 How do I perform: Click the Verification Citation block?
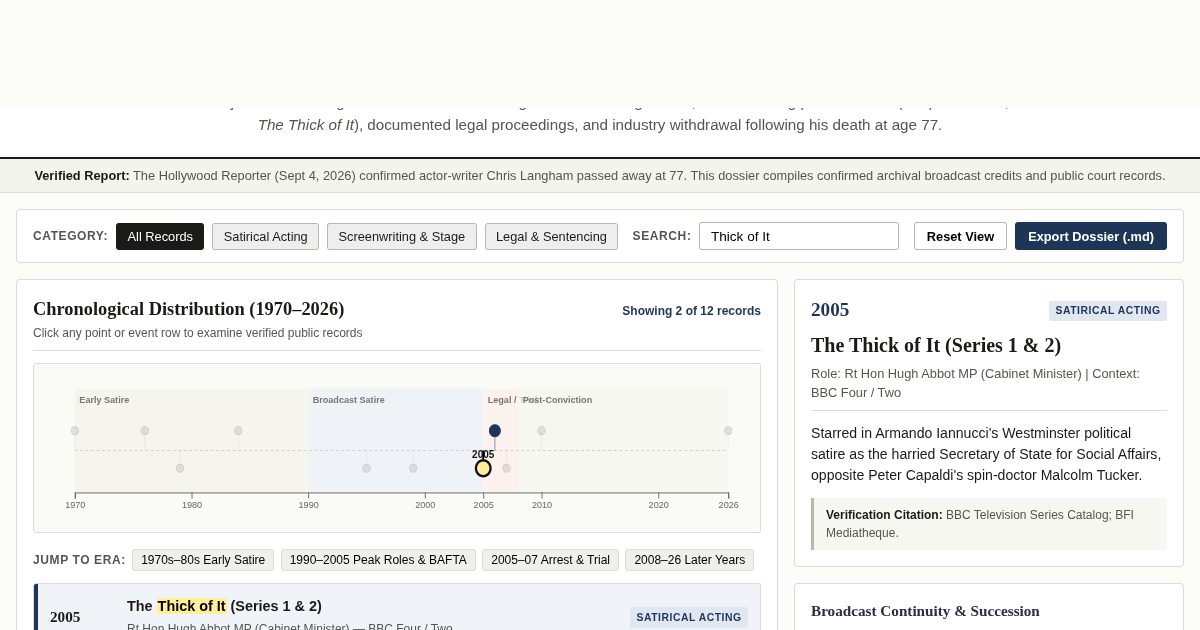pyautogui.click(x=989, y=524)
